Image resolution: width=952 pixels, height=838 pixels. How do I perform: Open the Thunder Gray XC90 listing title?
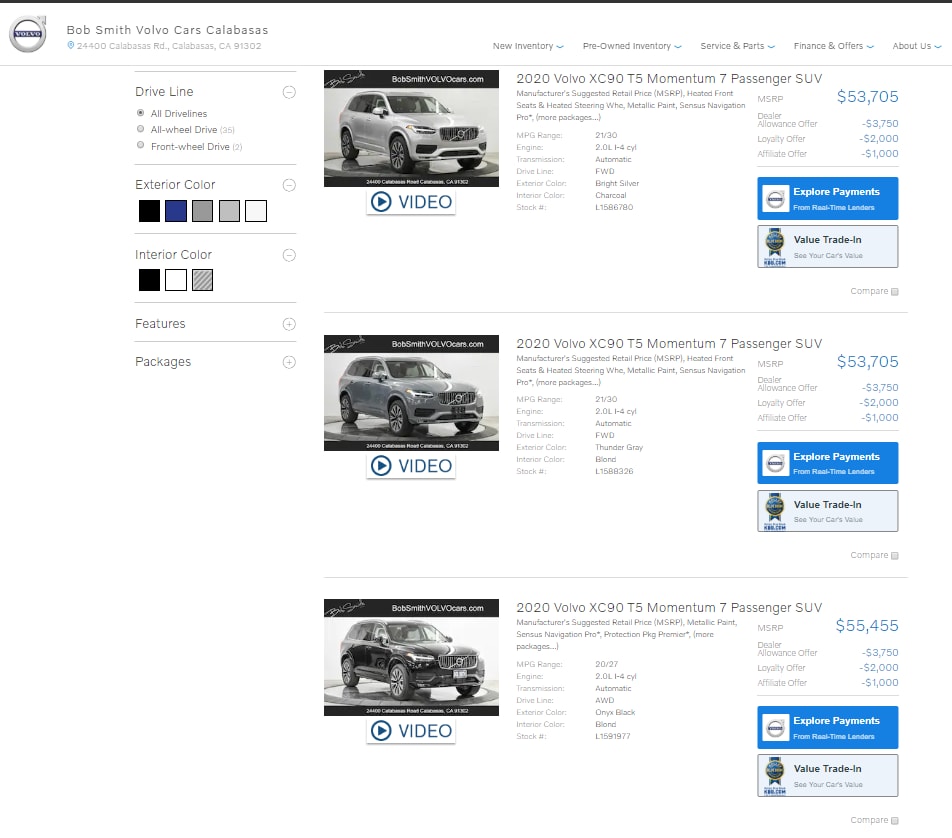669,343
